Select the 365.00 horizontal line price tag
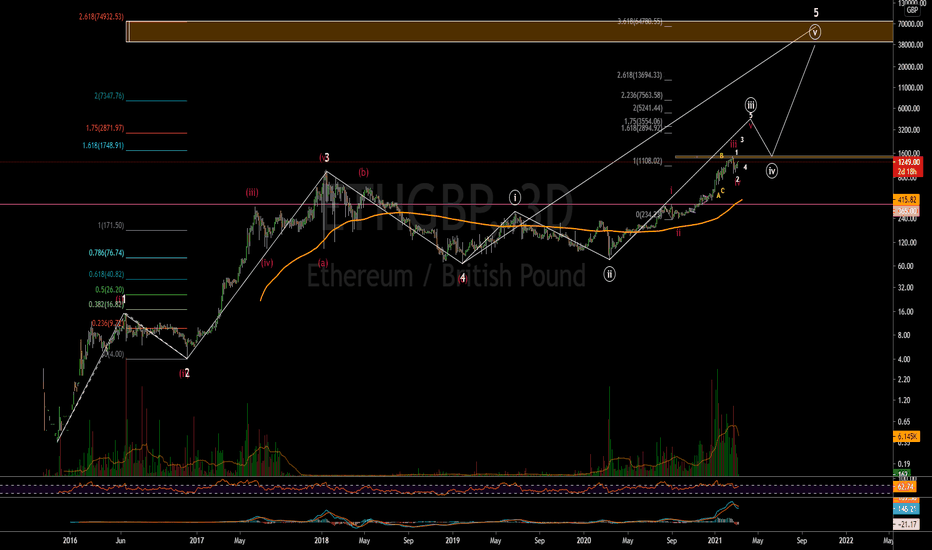The width and height of the screenshot is (932, 550). click(x=906, y=211)
